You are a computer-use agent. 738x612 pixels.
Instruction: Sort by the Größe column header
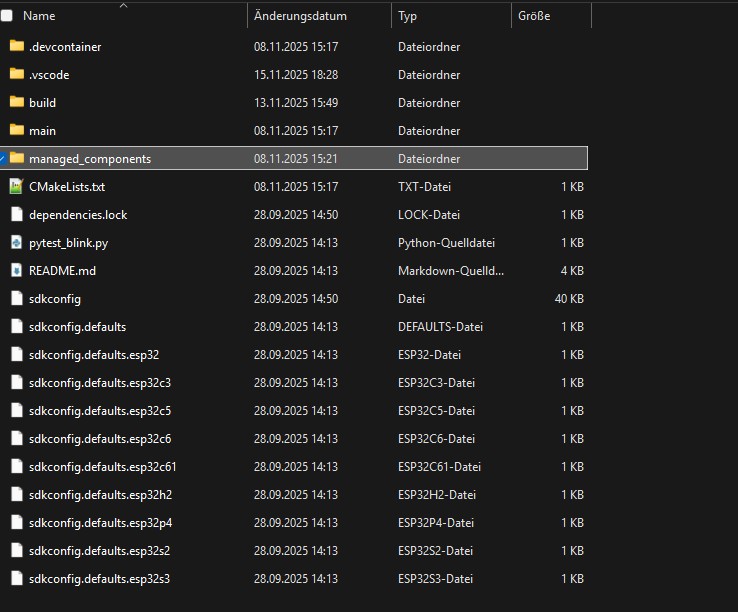(534, 16)
